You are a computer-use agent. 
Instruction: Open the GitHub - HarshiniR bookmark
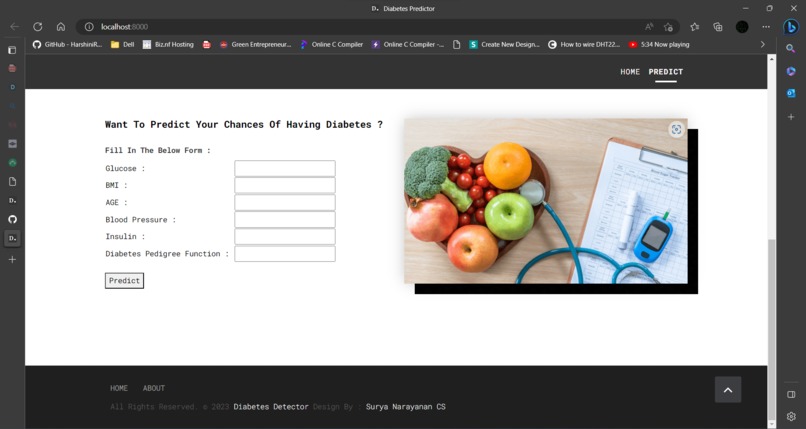tap(67, 45)
